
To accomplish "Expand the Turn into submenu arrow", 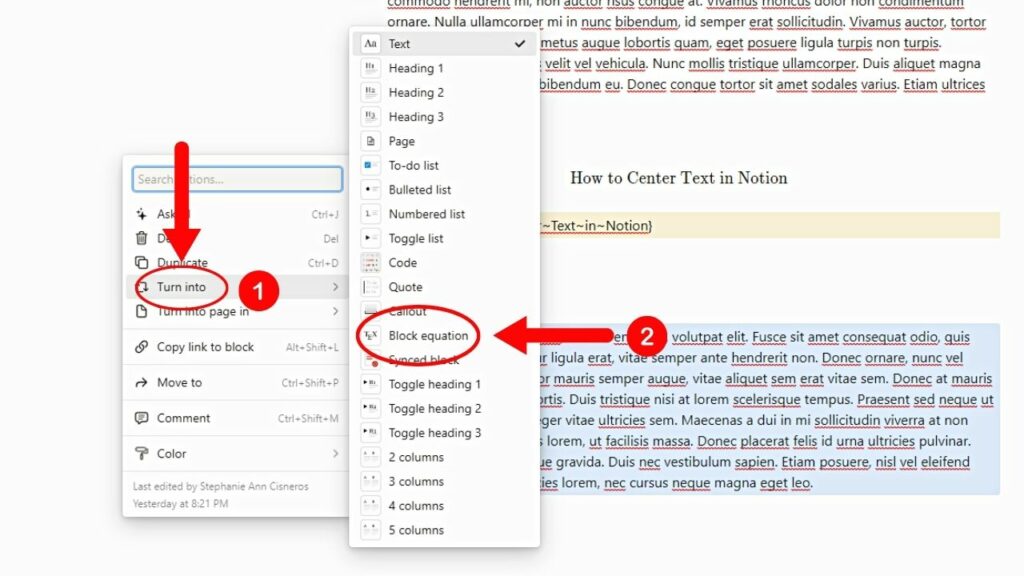I will [x=334, y=286].
